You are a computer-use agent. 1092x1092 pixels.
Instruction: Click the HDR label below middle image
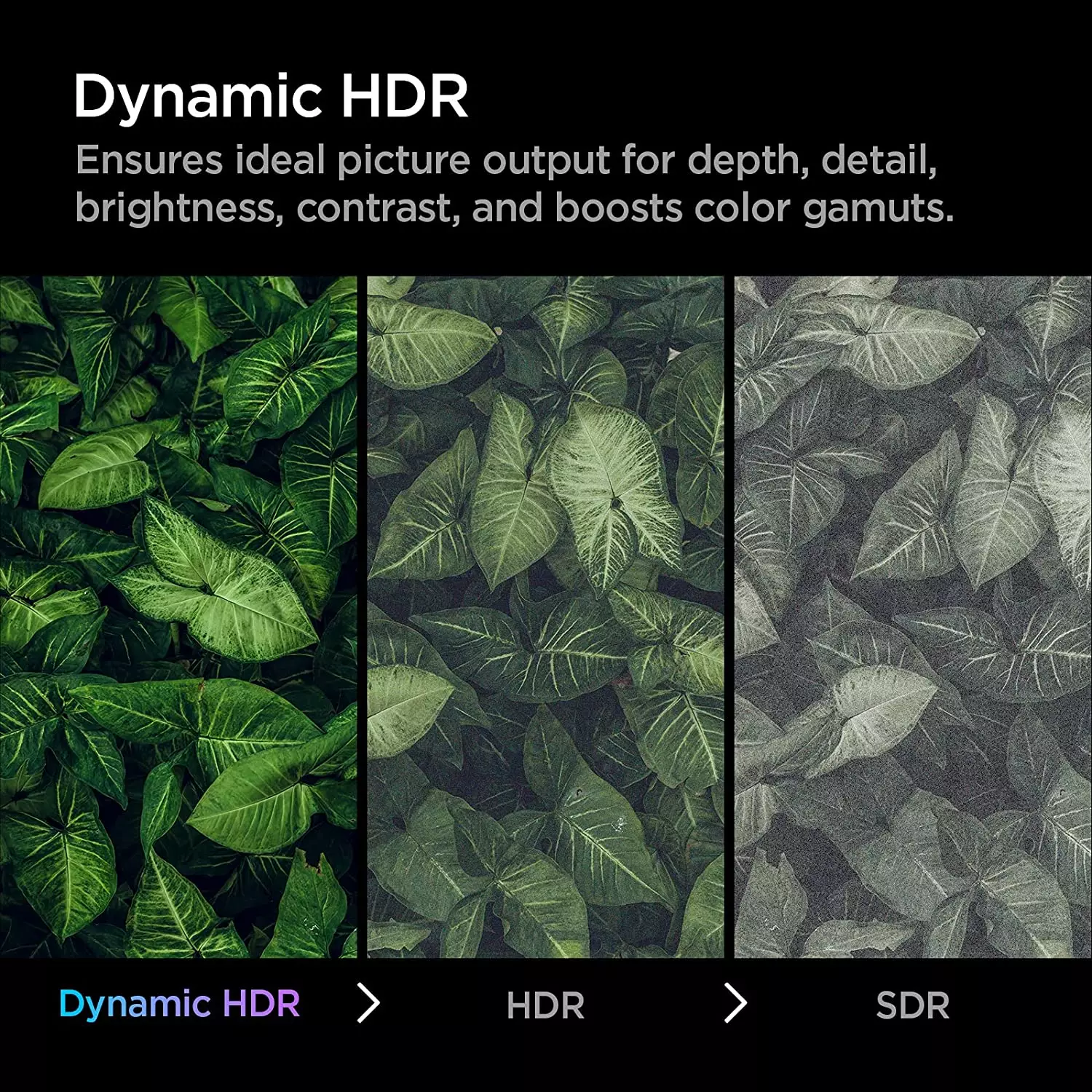click(x=545, y=1006)
